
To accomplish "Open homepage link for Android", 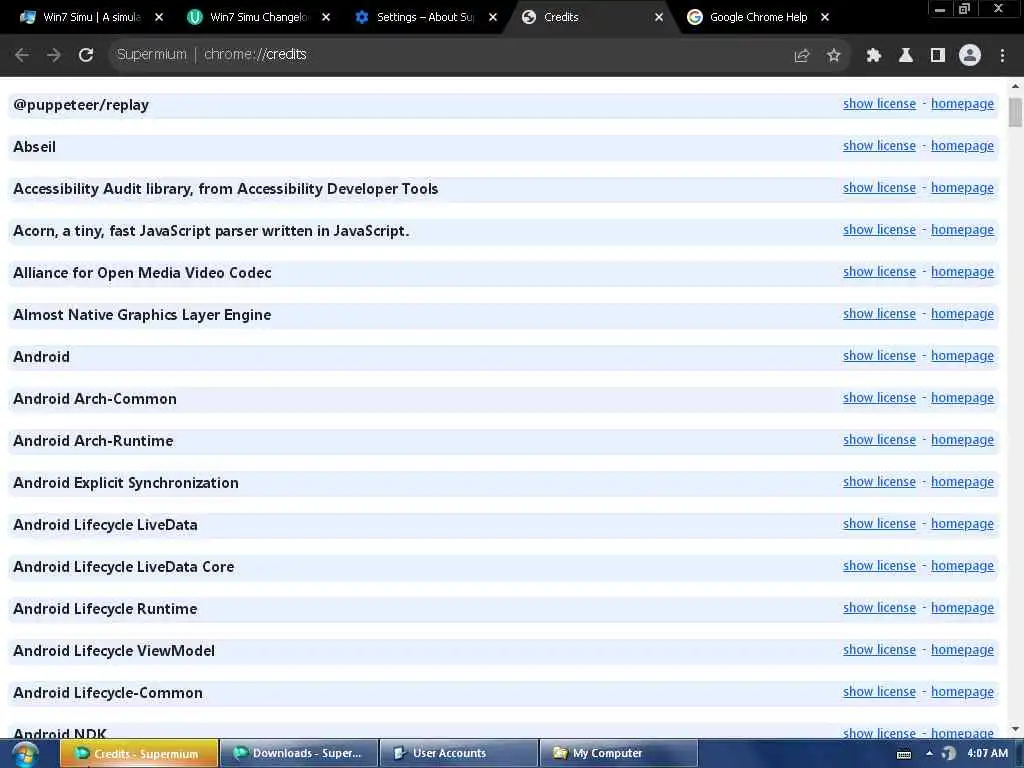I will point(962,356).
